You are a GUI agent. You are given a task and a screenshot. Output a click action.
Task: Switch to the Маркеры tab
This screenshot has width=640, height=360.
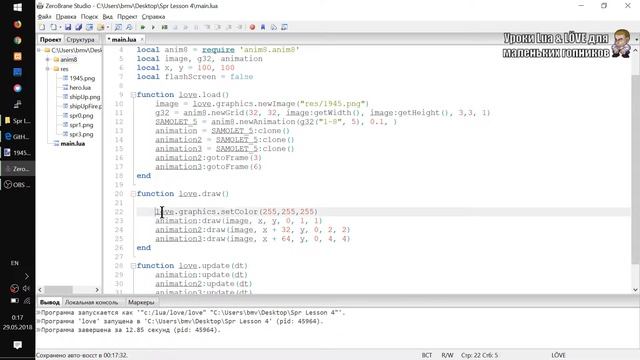tap(141, 302)
